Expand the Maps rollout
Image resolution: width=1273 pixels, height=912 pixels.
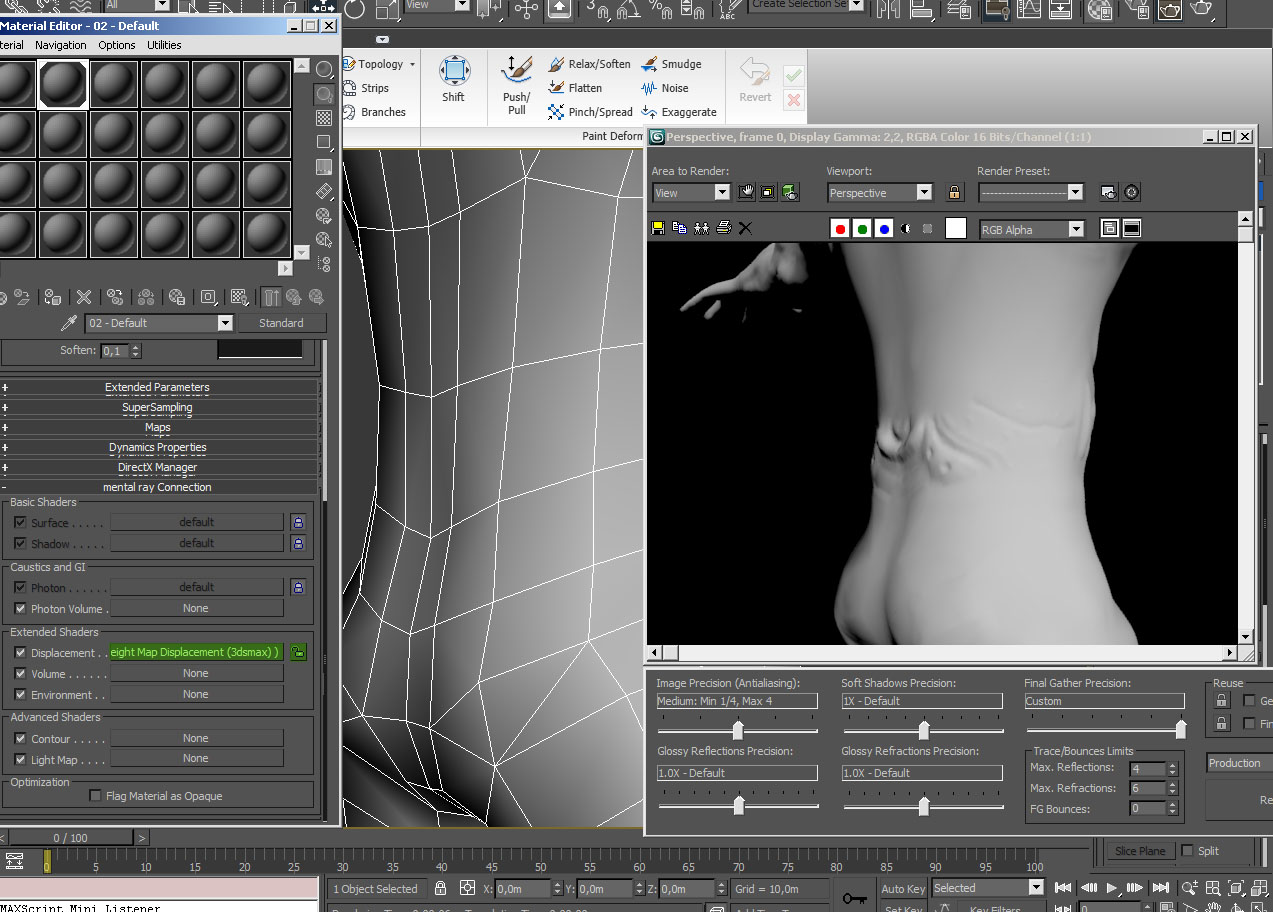157,427
